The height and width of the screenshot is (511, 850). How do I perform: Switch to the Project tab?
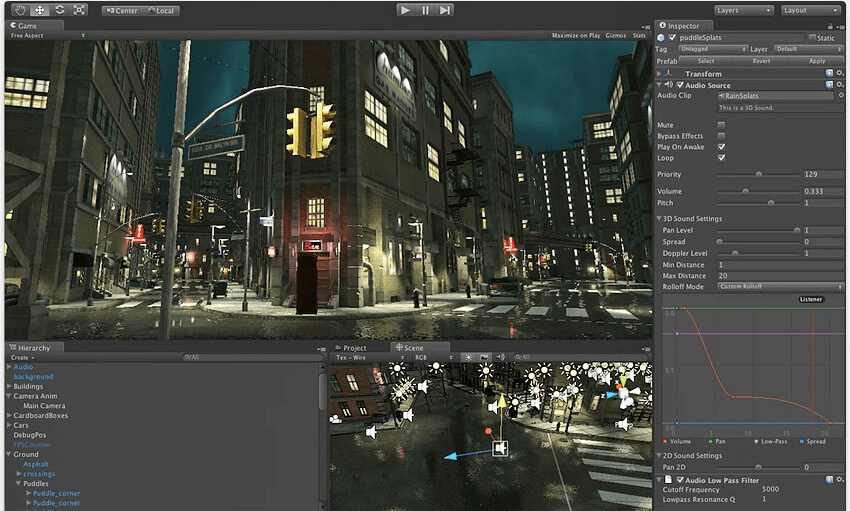(x=354, y=347)
